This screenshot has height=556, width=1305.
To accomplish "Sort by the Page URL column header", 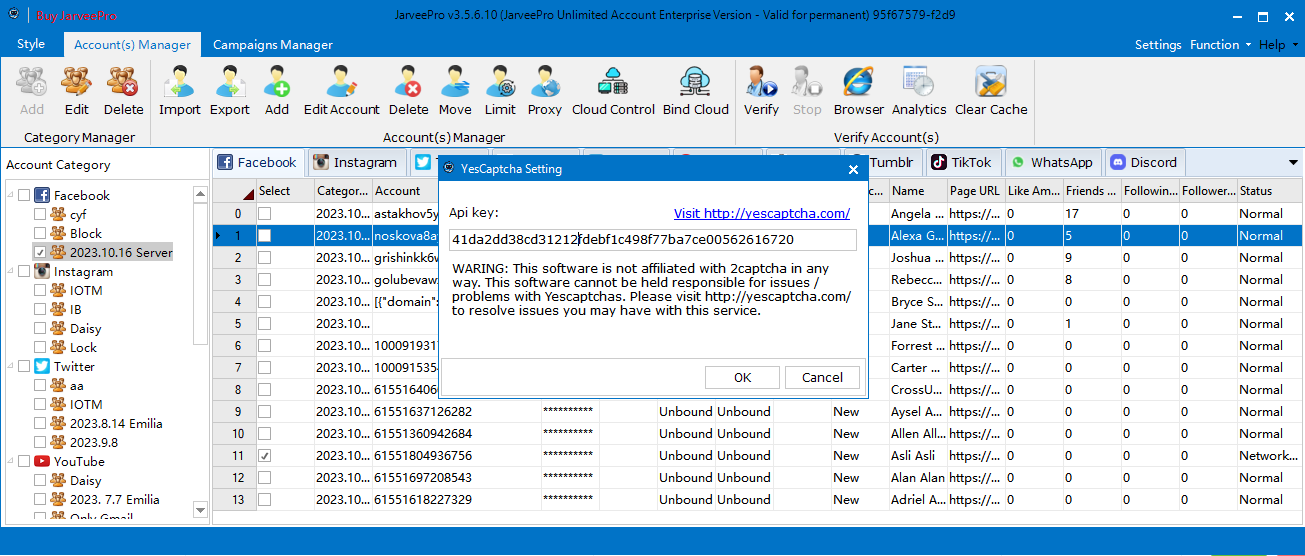I will click(x=975, y=191).
